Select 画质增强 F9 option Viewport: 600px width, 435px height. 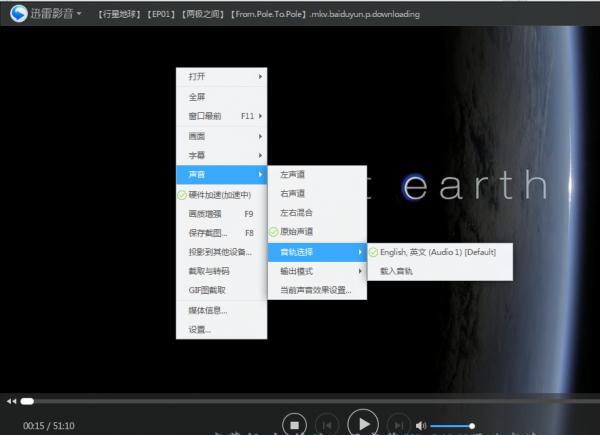(x=222, y=214)
